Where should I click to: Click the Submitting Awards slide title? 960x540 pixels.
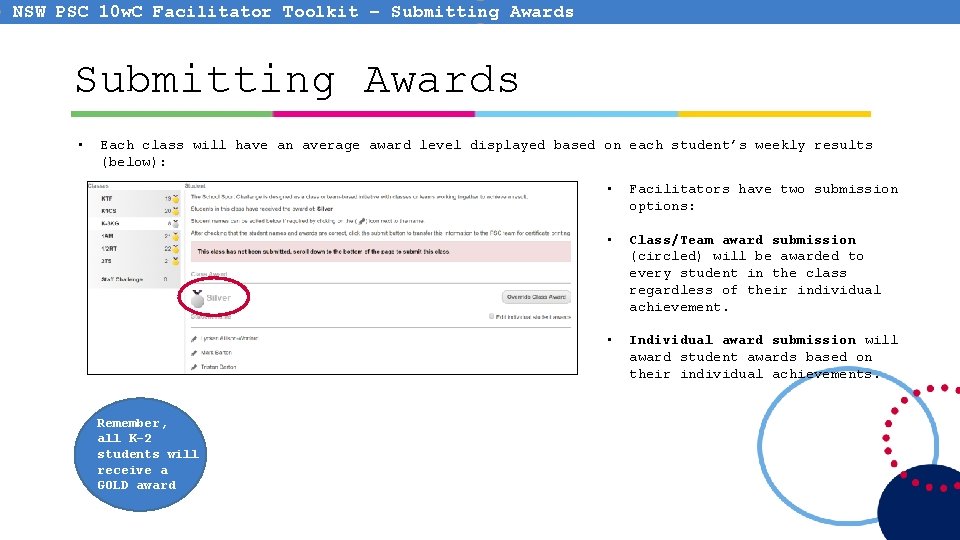pos(297,80)
